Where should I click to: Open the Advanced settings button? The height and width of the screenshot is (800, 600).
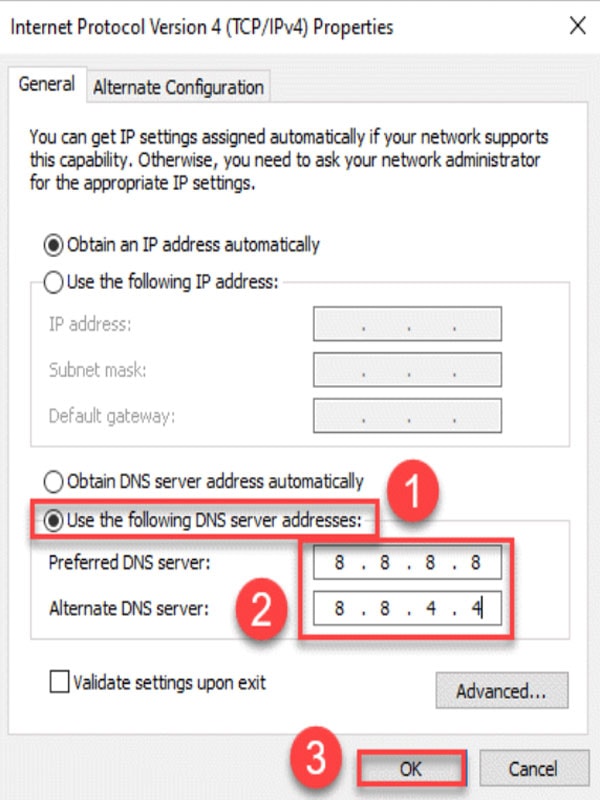(x=502, y=691)
